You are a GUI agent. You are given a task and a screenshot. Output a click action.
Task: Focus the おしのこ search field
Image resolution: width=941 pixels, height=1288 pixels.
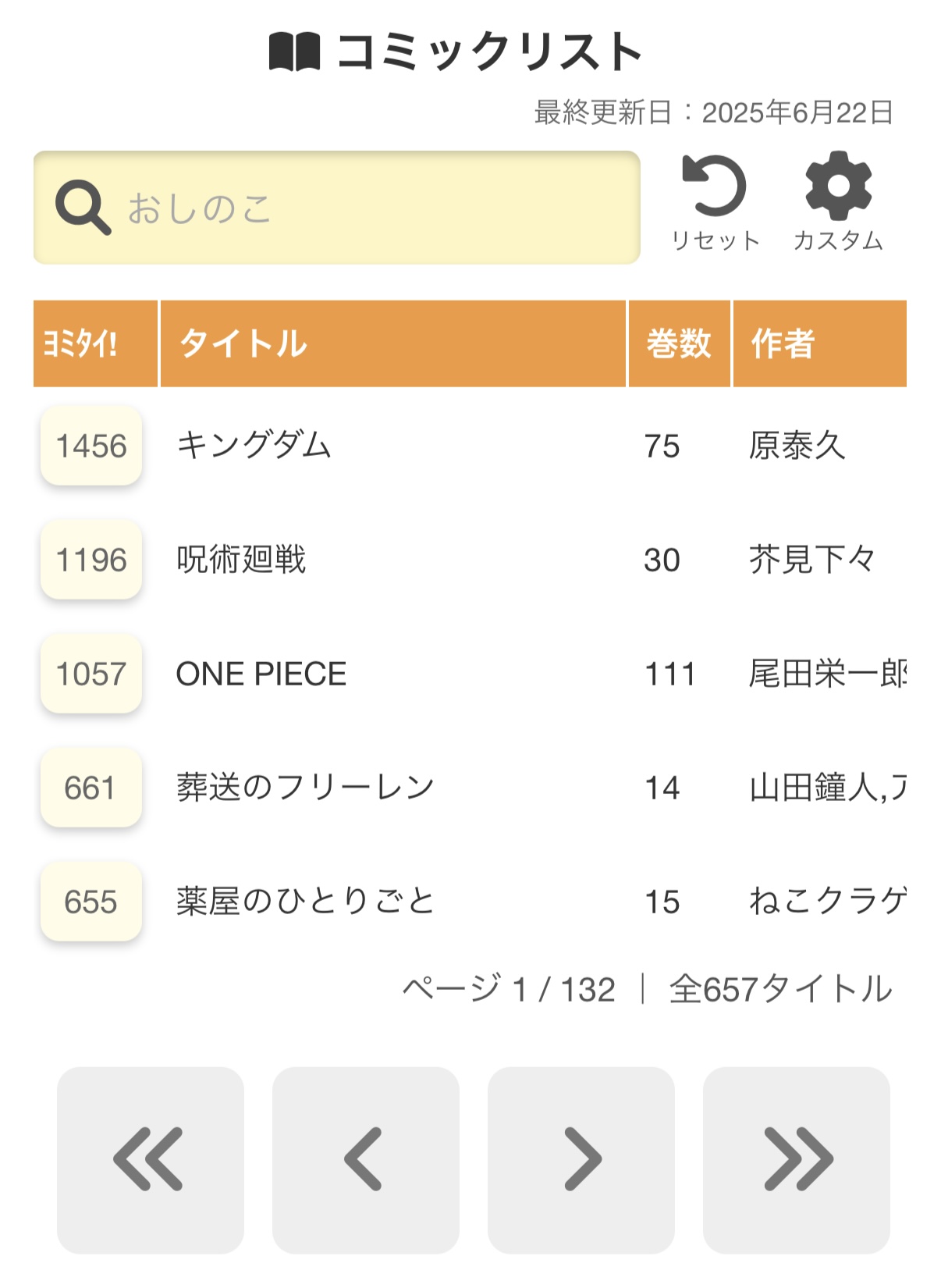[337, 208]
